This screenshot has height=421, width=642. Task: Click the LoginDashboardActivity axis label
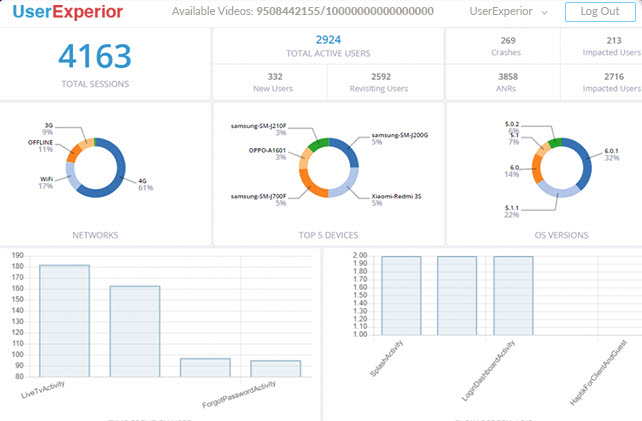[488, 370]
